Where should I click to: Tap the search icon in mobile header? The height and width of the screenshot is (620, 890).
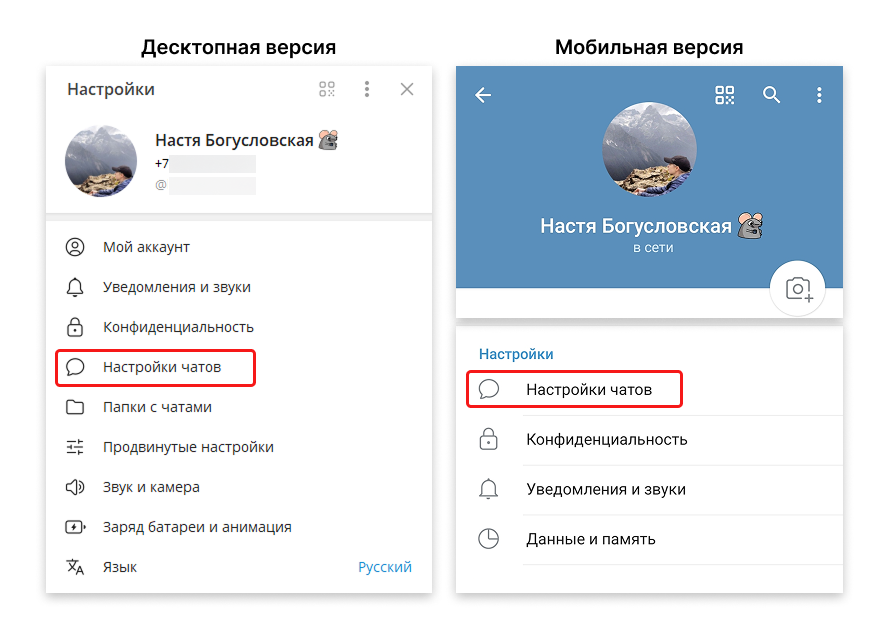pyautogui.click(x=771, y=95)
